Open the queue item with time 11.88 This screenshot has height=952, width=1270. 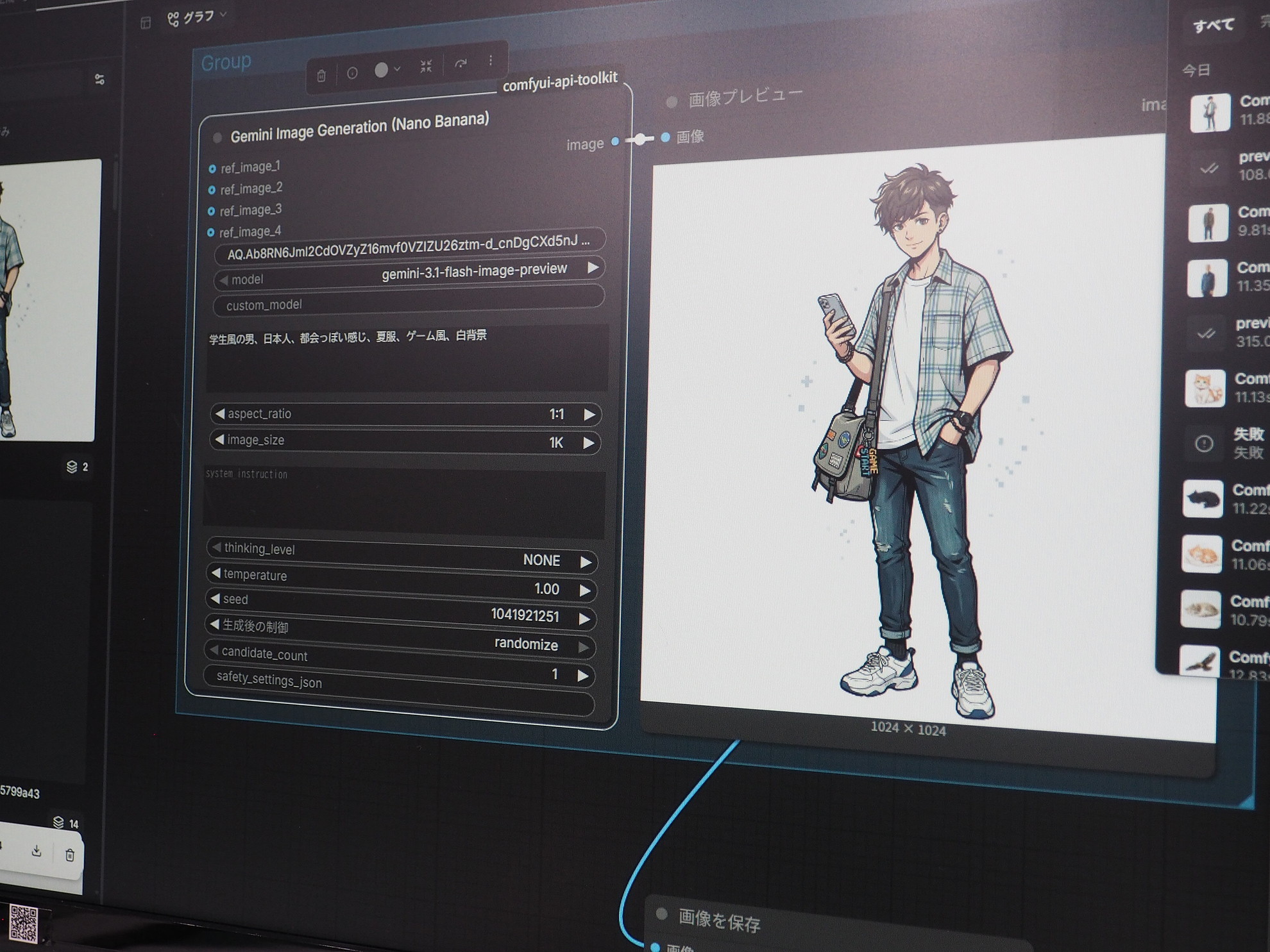[1228, 112]
